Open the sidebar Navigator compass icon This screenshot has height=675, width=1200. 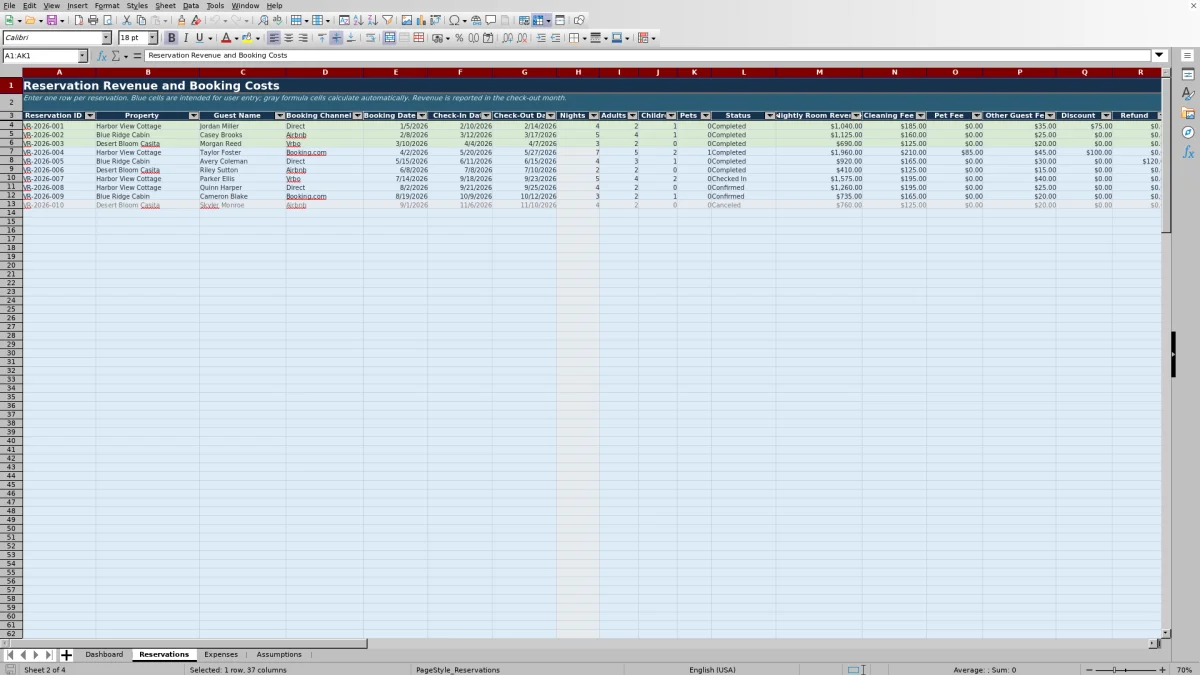tap(1188, 132)
